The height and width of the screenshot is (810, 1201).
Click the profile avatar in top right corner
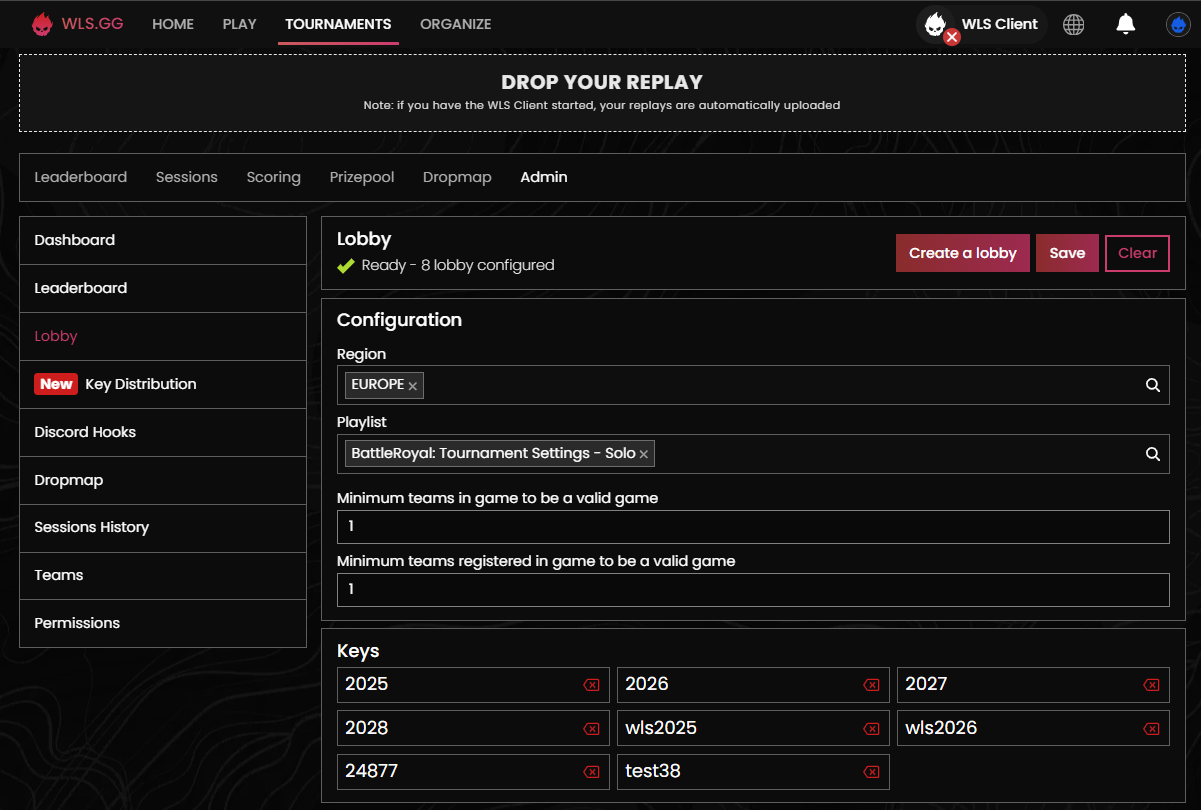[1177, 24]
